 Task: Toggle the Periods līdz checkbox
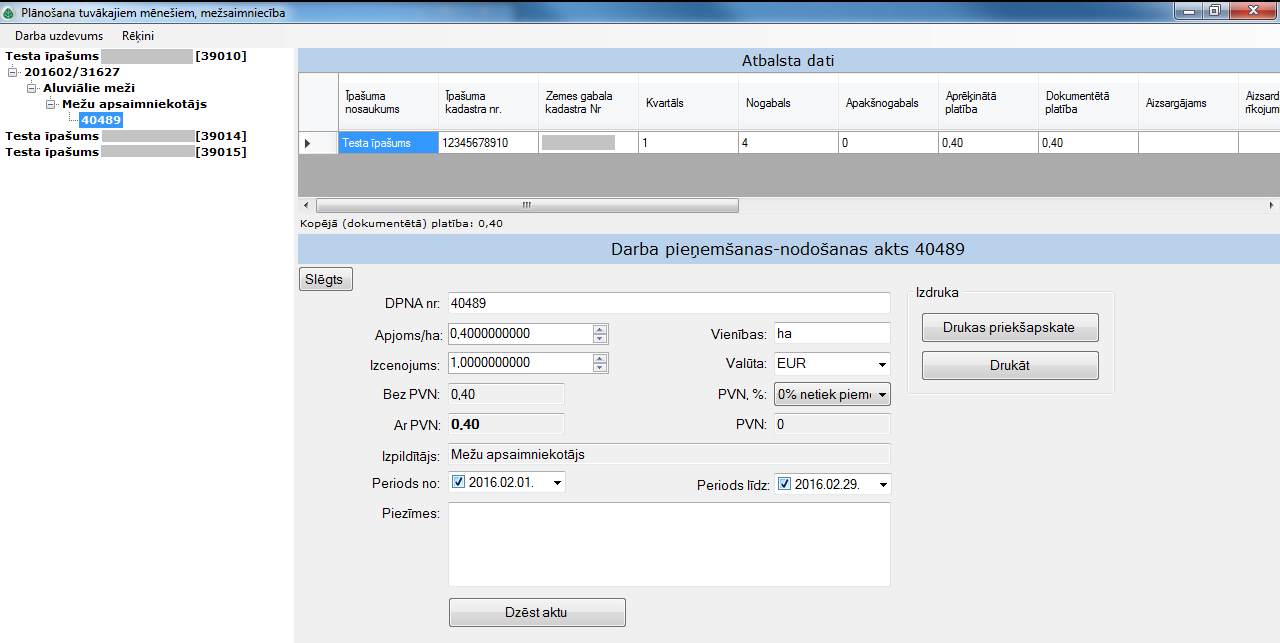tap(784, 485)
